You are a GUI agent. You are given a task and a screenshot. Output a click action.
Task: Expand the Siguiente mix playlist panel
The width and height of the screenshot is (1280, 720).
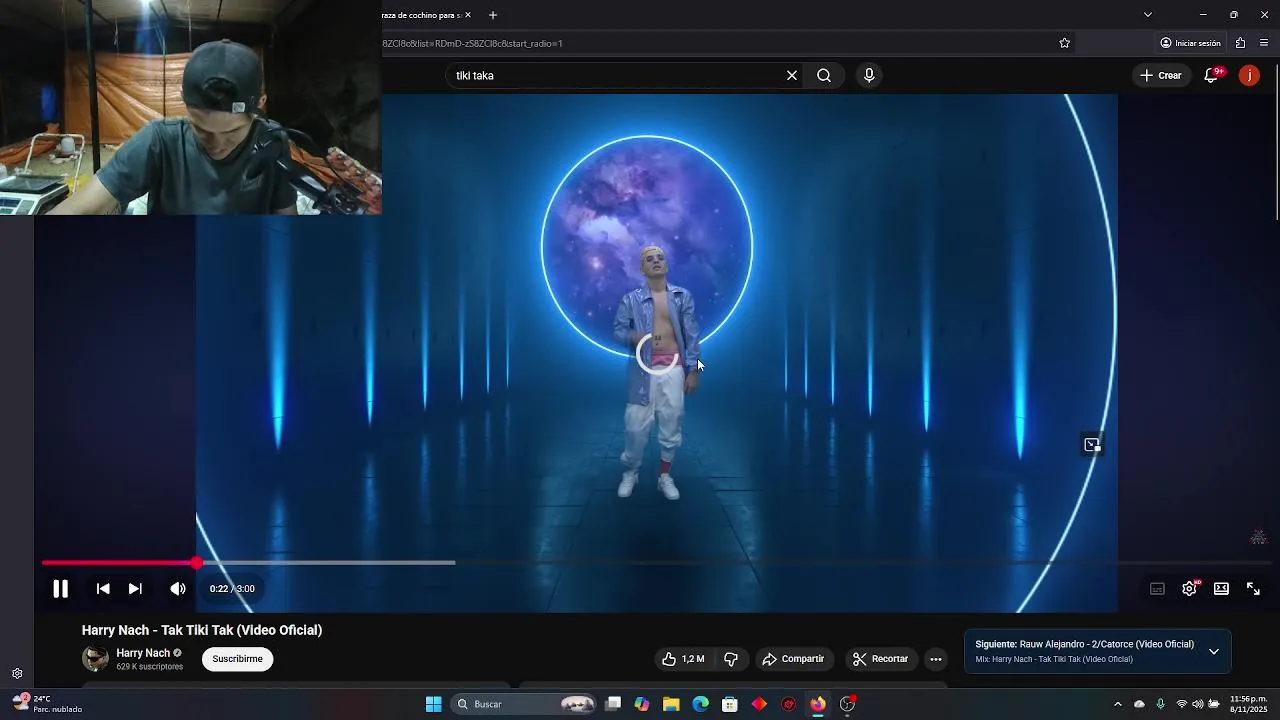tap(1213, 651)
